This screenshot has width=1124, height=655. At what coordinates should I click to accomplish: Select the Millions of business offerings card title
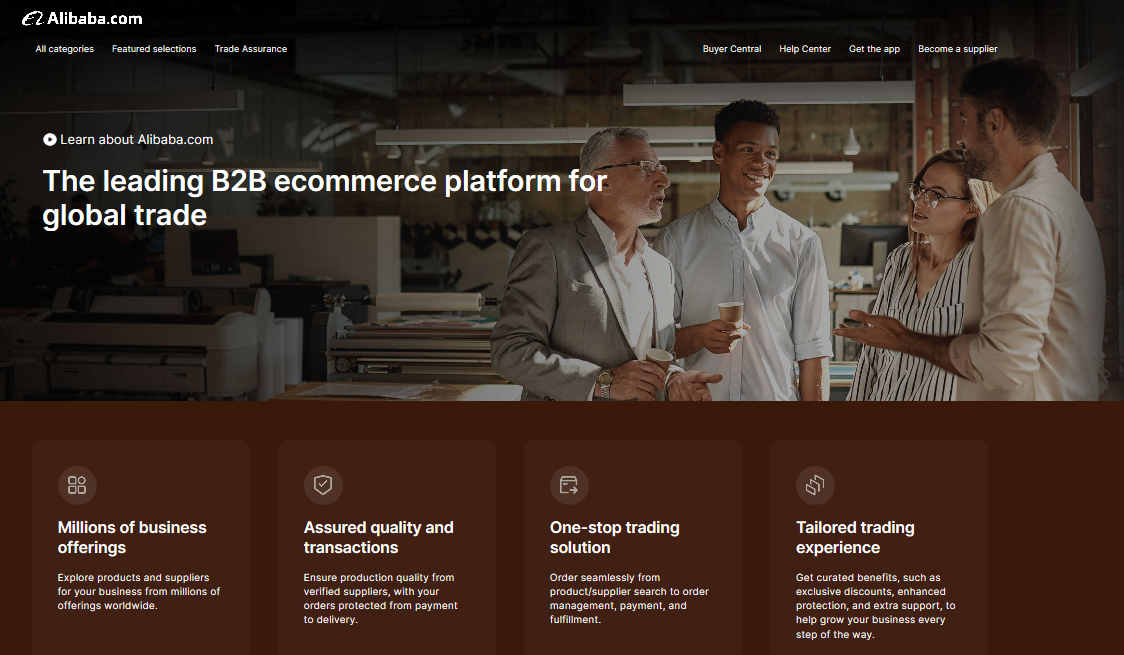132,537
